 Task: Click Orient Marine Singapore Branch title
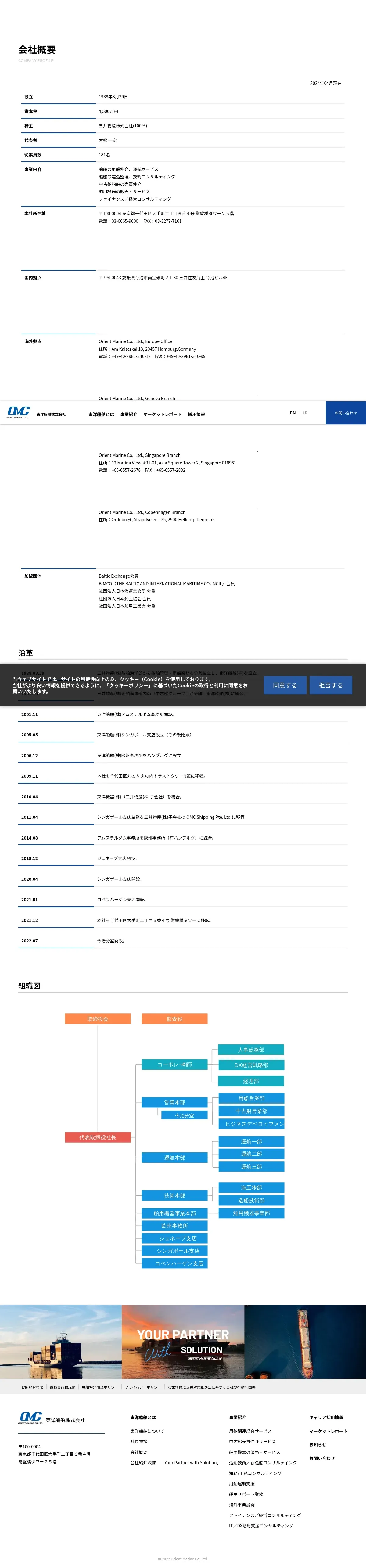tap(140, 455)
